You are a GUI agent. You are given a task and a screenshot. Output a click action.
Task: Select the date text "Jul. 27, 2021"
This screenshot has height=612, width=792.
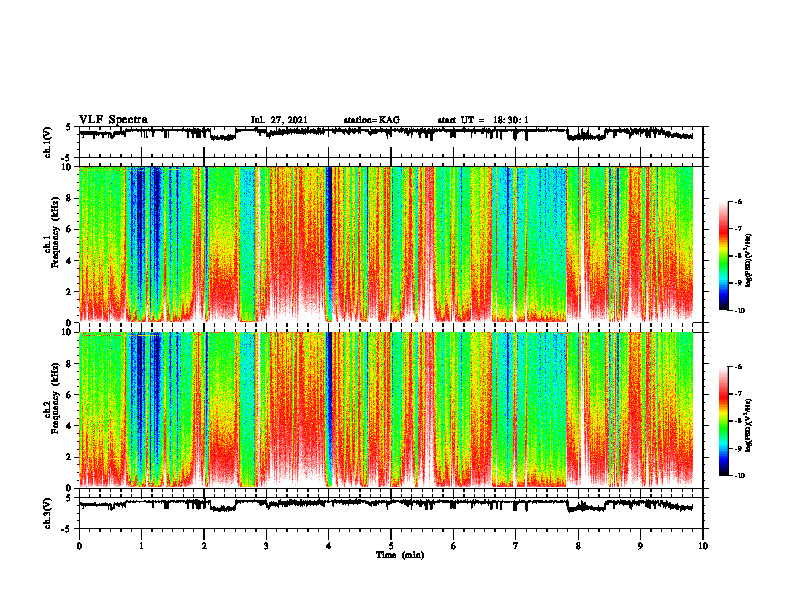(x=279, y=120)
